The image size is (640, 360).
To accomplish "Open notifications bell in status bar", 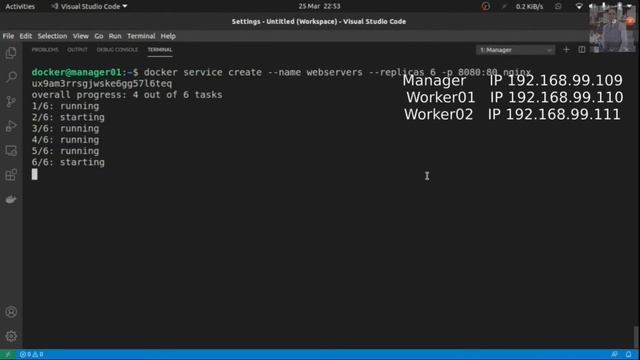I will (629, 354).
